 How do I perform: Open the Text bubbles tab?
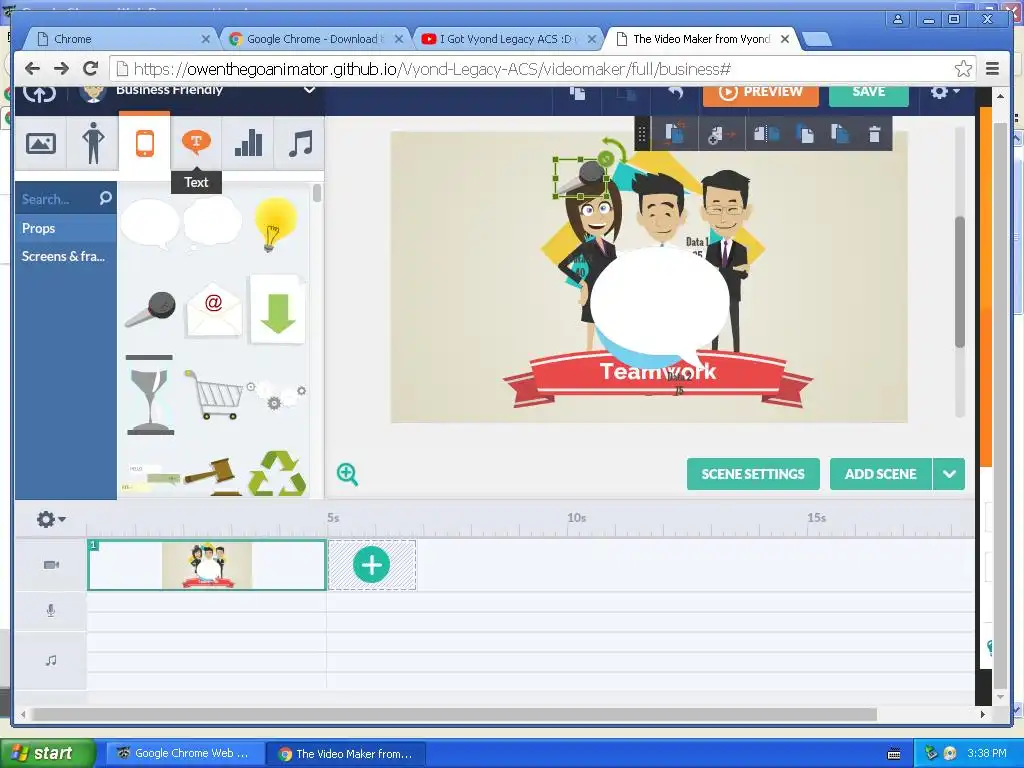[x=196, y=142]
